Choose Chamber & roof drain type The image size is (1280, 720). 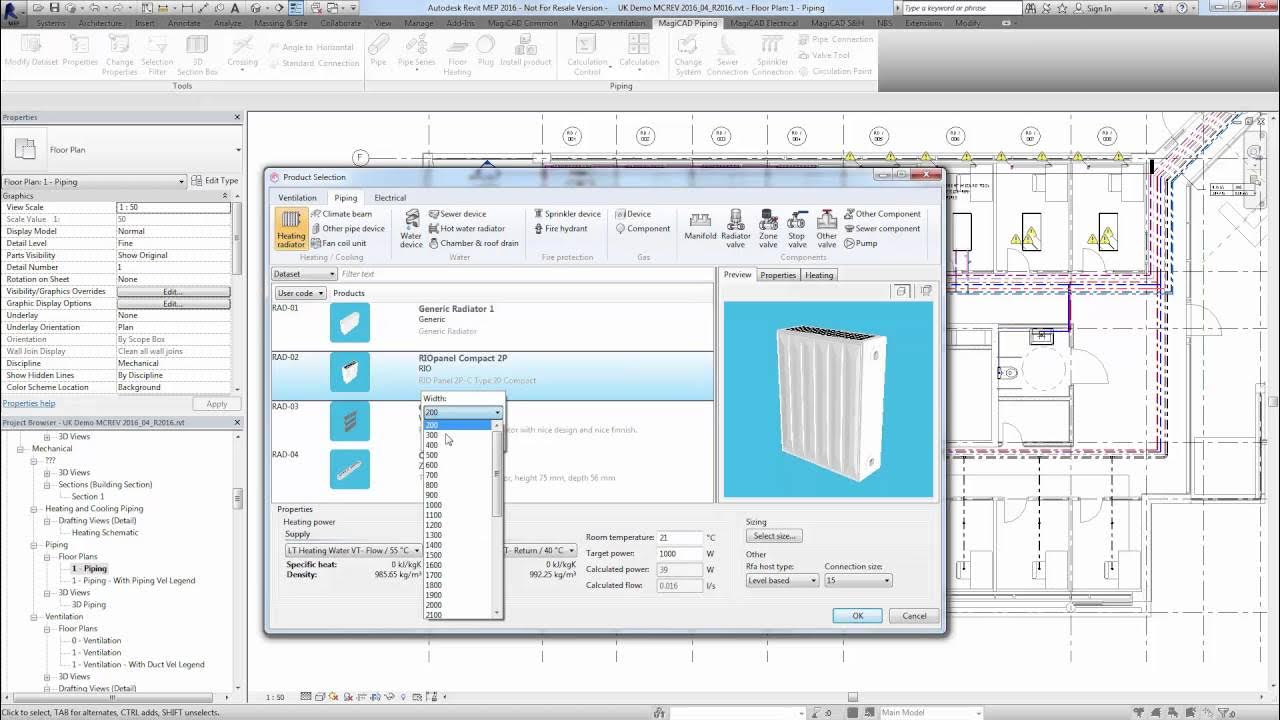coord(474,243)
